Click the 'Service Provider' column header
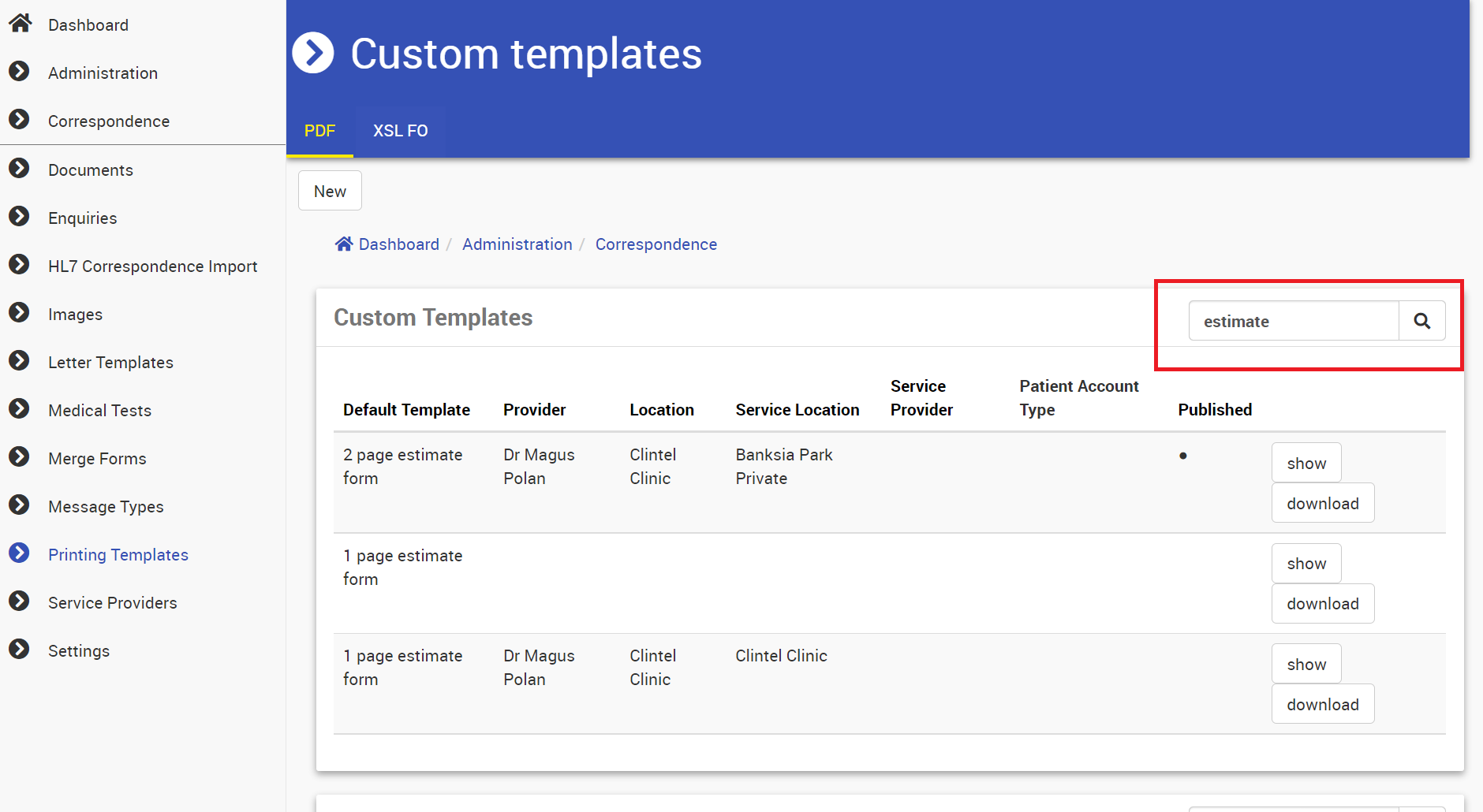Screen dimensions: 1483x812 922,398
